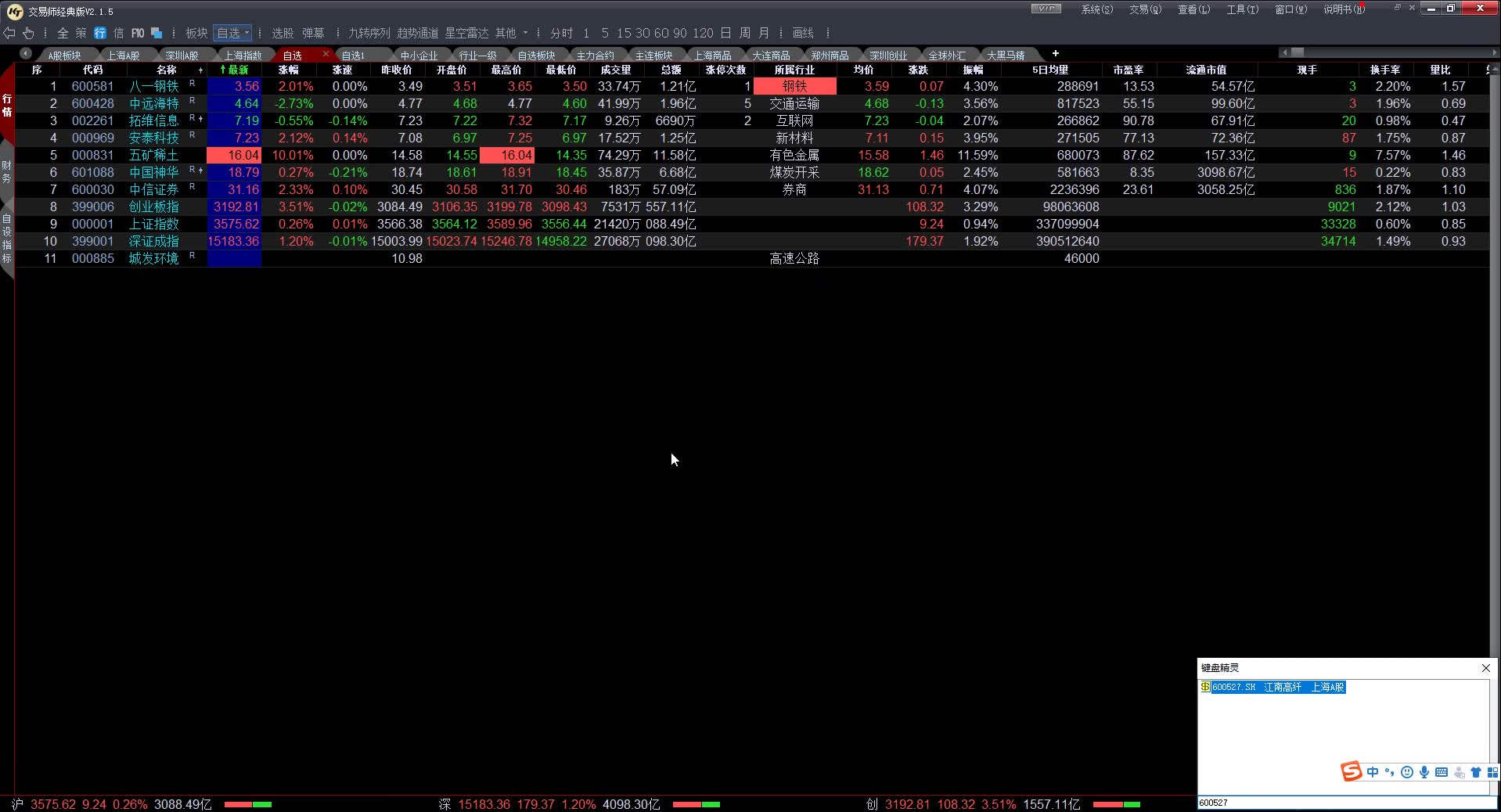Switch to the 上海A股 tab

click(x=123, y=56)
